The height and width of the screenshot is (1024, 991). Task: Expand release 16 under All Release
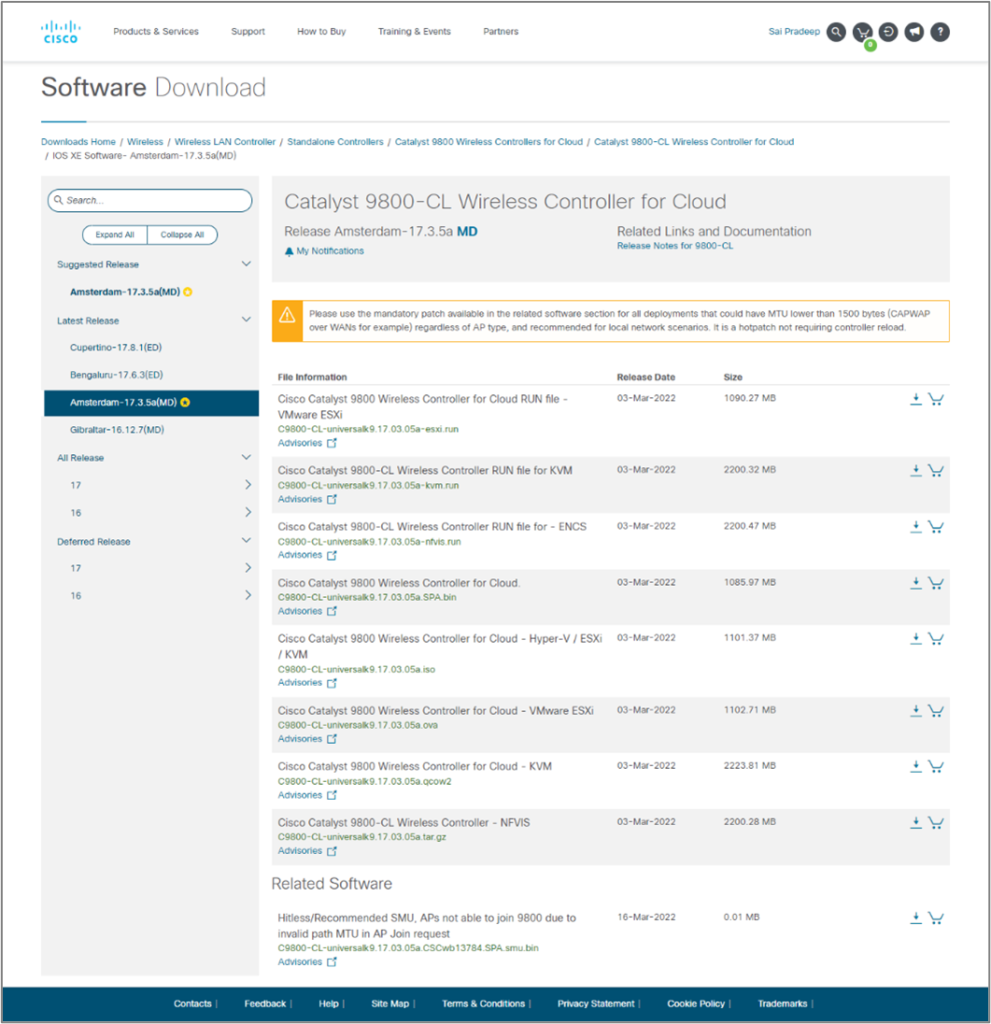[248, 512]
